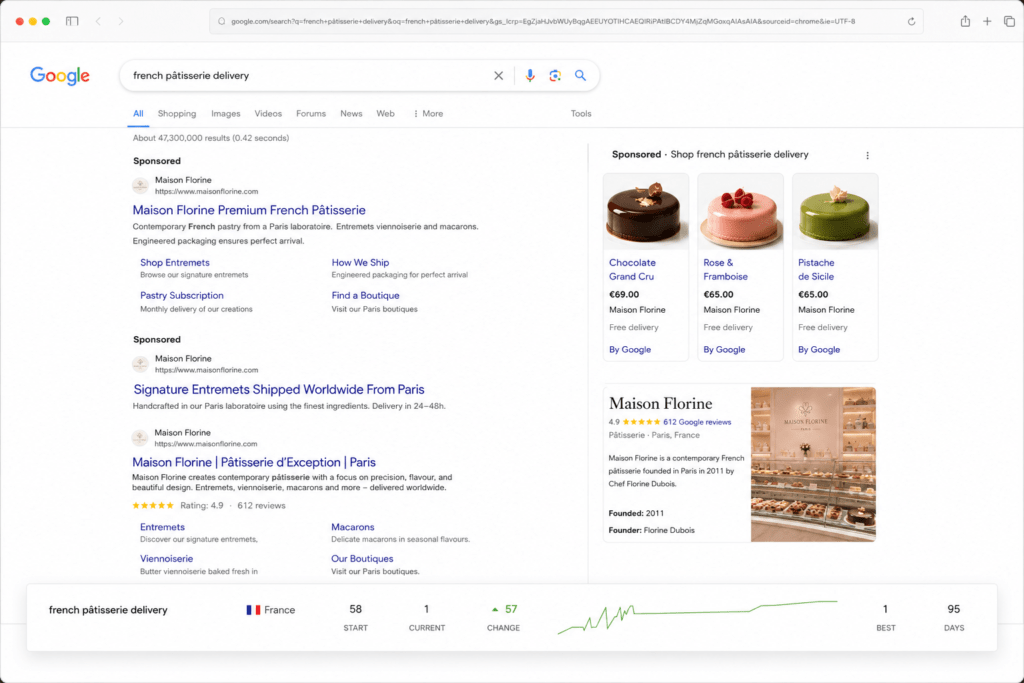This screenshot has height=683, width=1024.
Task: Open Signature Entremets Shipped Worldwide From Paris
Action: [x=279, y=390]
